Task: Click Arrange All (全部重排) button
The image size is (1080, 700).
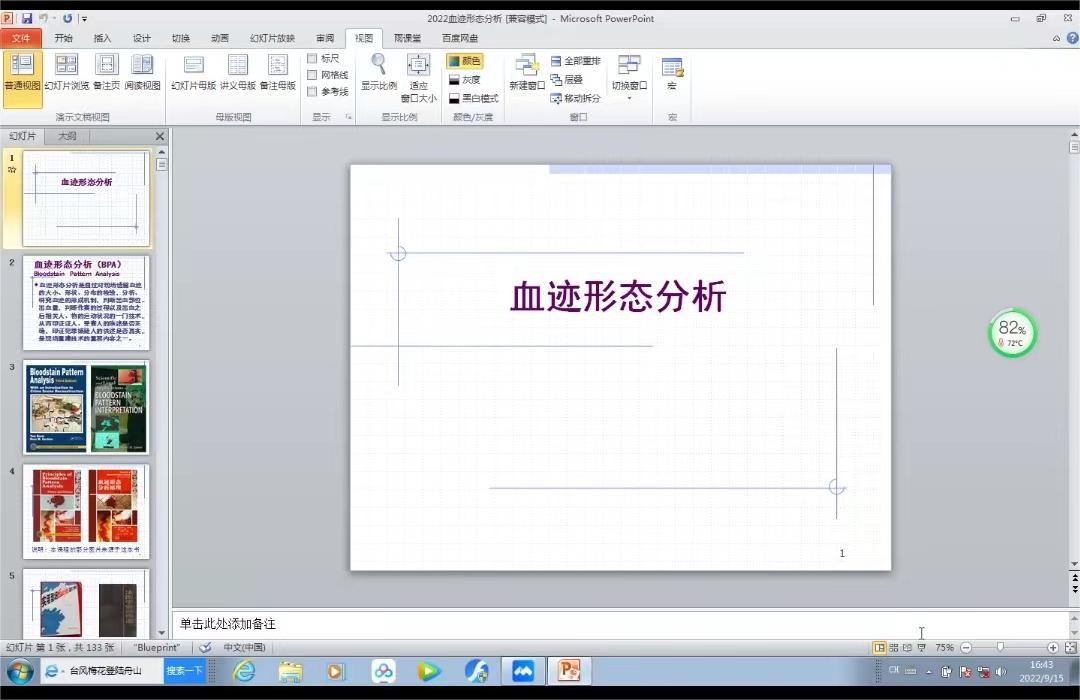Action: (x=576, y=61)
